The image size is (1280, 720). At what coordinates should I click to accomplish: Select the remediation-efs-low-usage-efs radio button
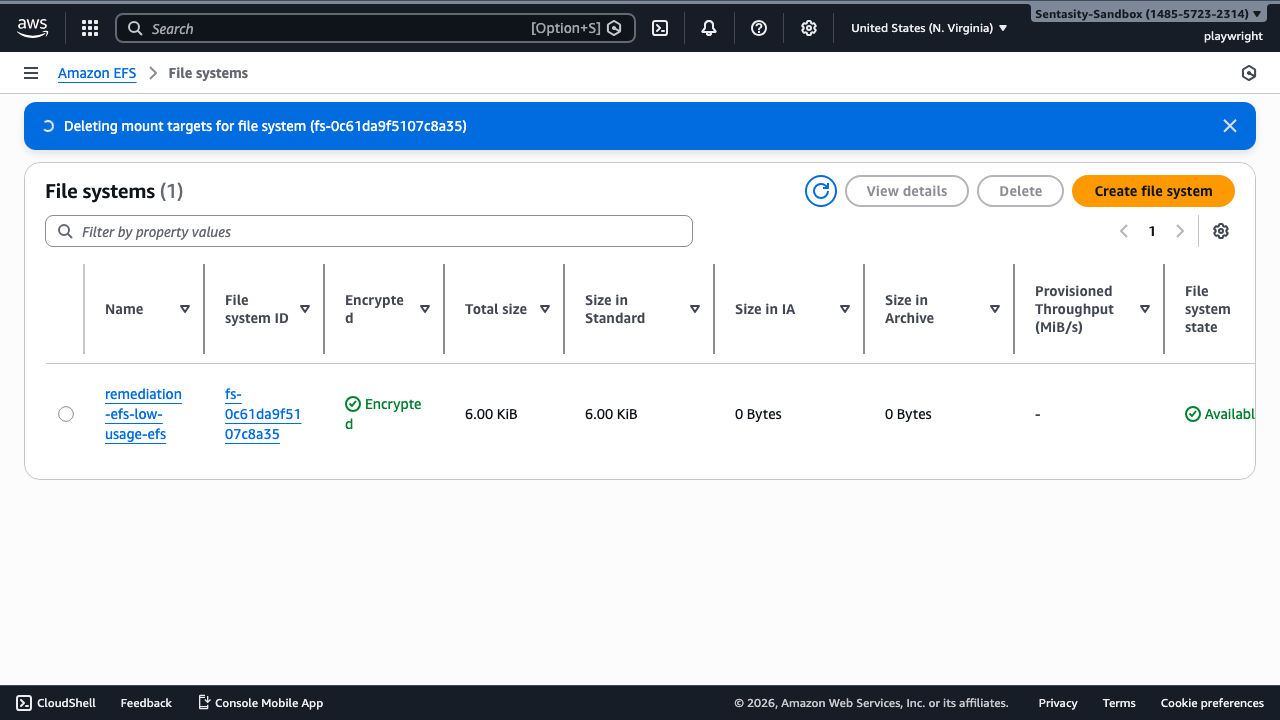[66, 414]
